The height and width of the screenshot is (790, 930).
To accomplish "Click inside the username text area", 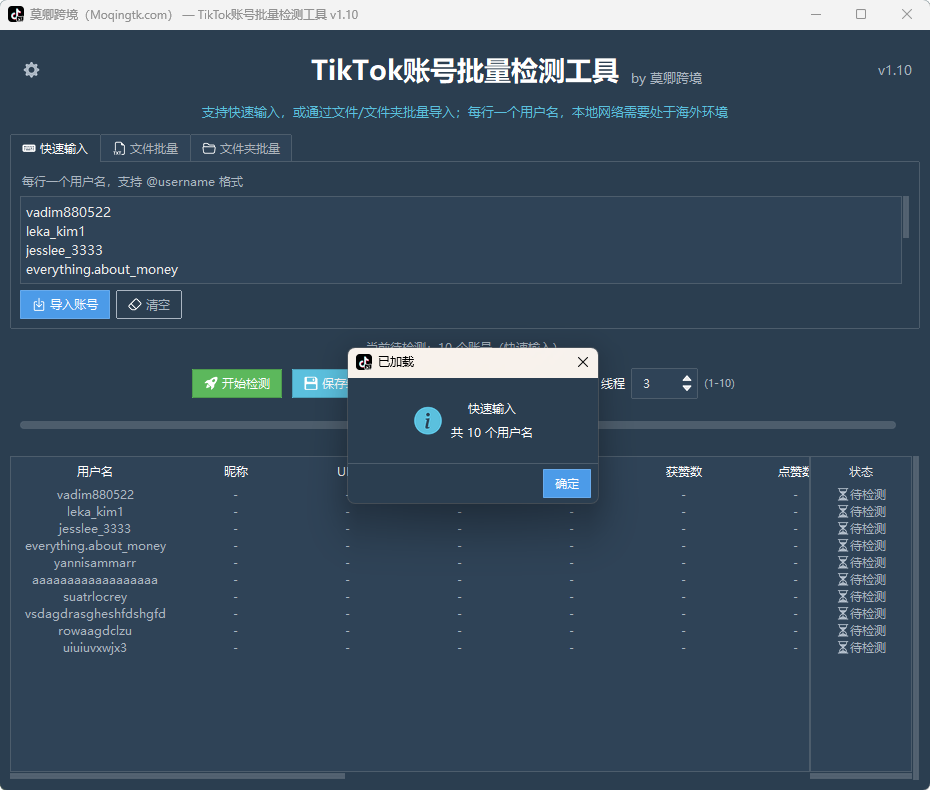I will tap(461, 240).
